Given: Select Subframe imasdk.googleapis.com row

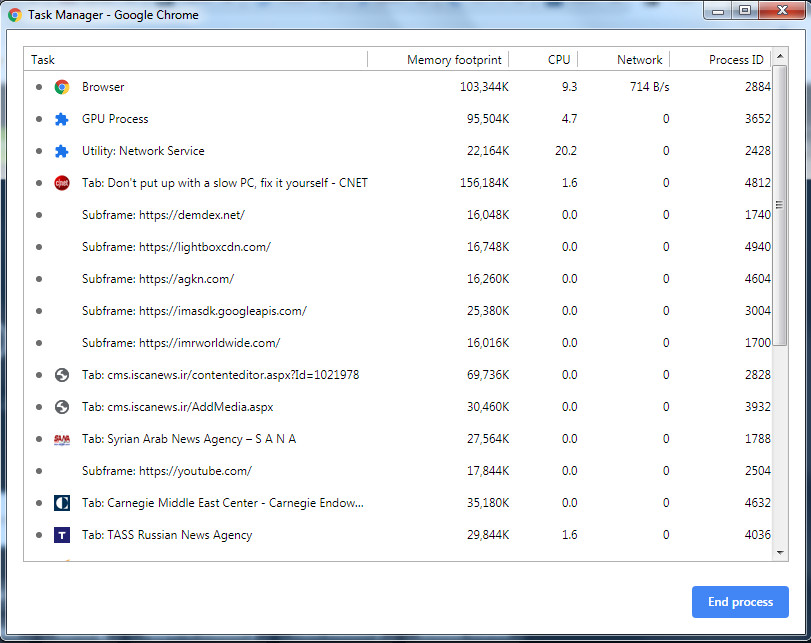Looking at the screenshot, I should (398, 311).
